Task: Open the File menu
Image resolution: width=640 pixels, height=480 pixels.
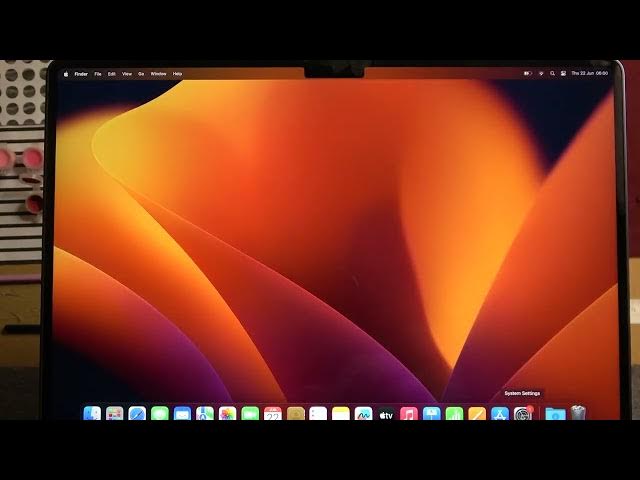Action: click(98, 74)
